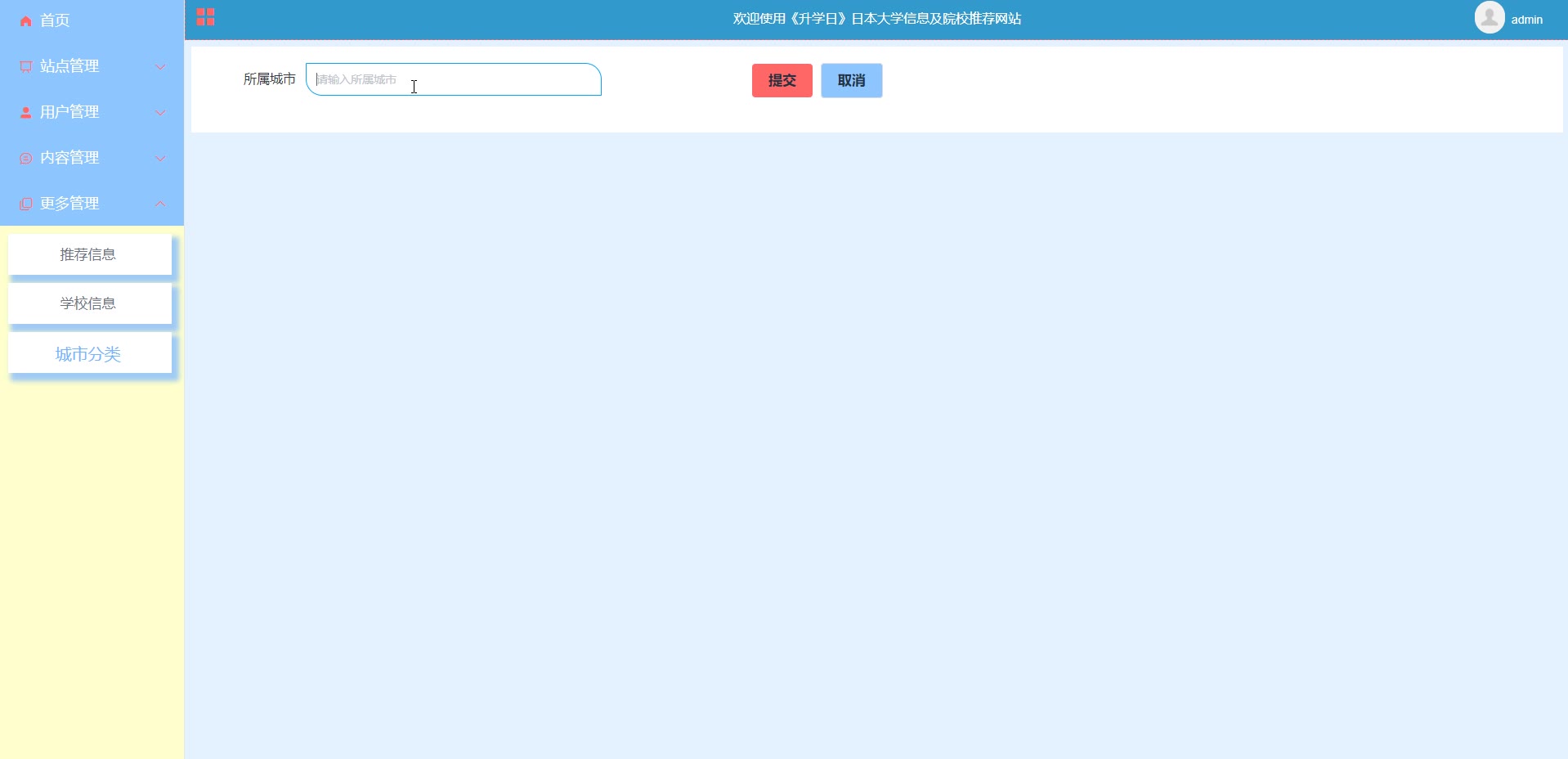
Task: Toggle sidebar with the red grid icon
Action: coord(205,17)
